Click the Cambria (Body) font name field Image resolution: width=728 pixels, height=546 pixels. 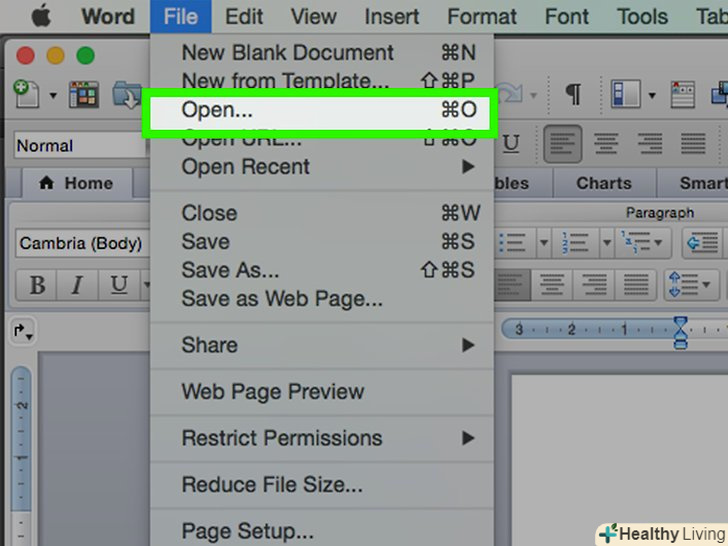tap(82, 243)
